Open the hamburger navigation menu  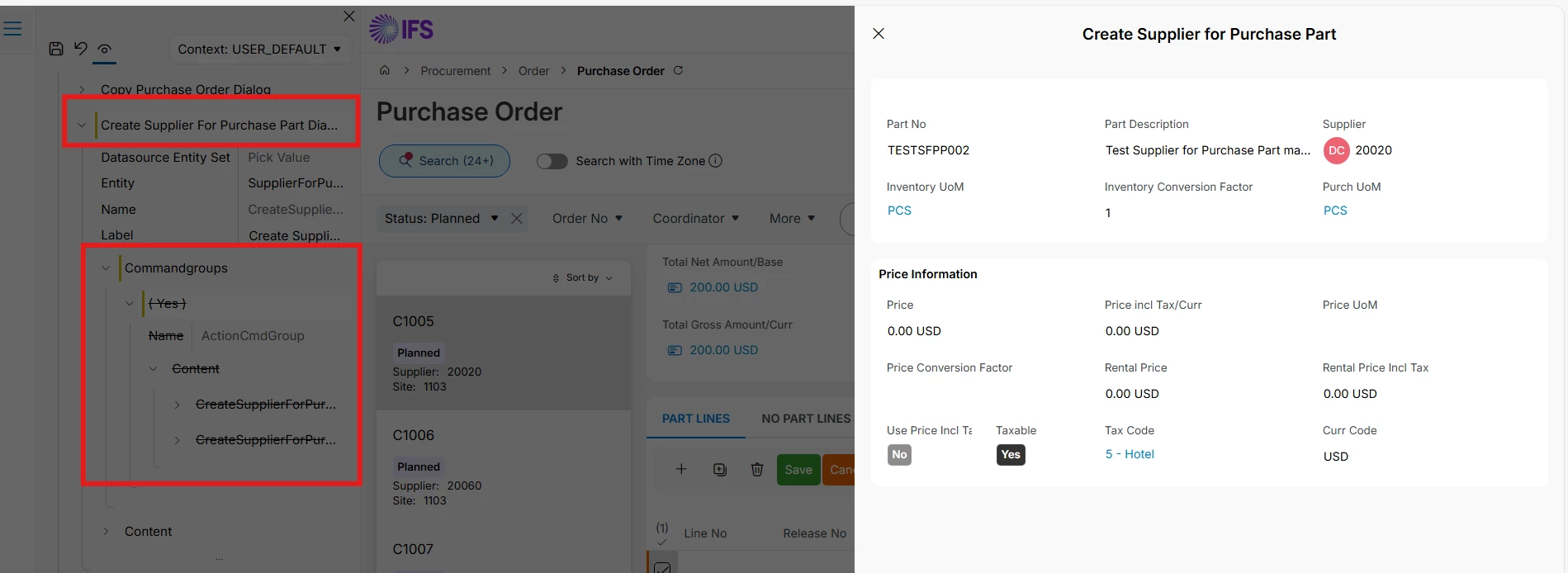coord(12,29)
